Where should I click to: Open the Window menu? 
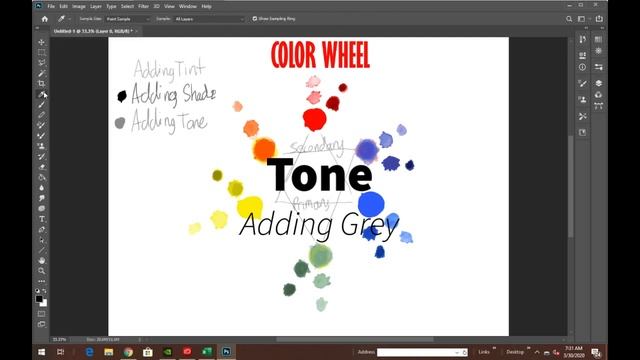188,6
